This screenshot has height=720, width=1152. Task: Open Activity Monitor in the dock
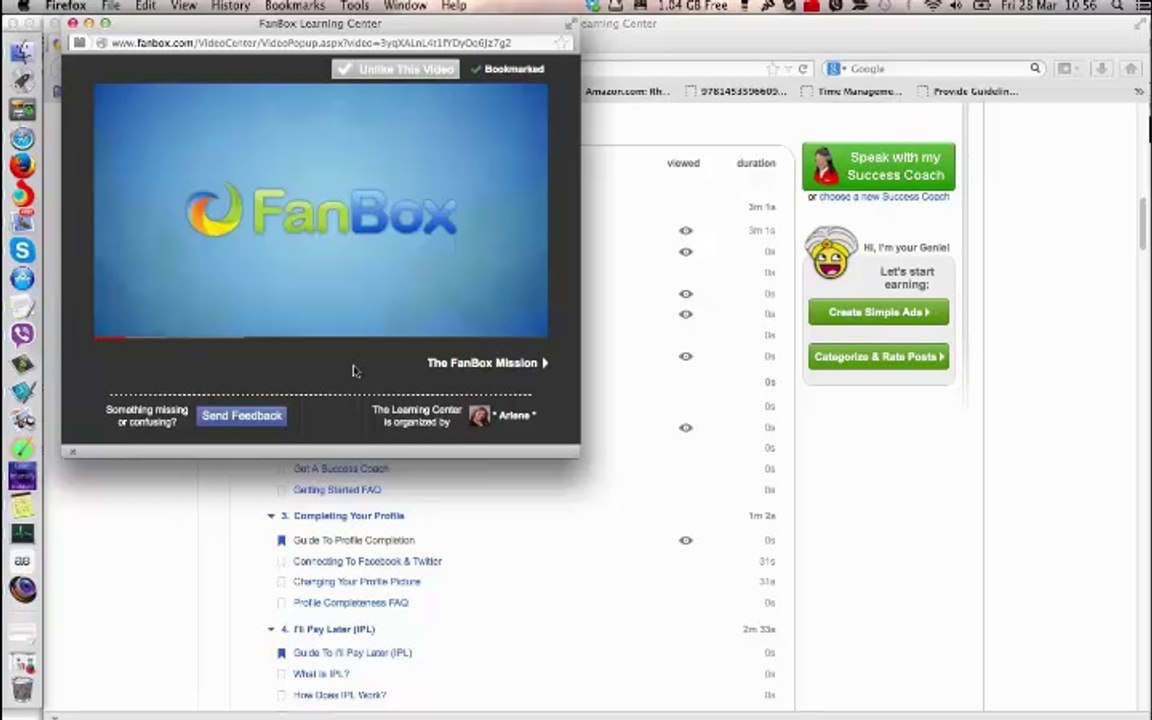coord(22,533)
